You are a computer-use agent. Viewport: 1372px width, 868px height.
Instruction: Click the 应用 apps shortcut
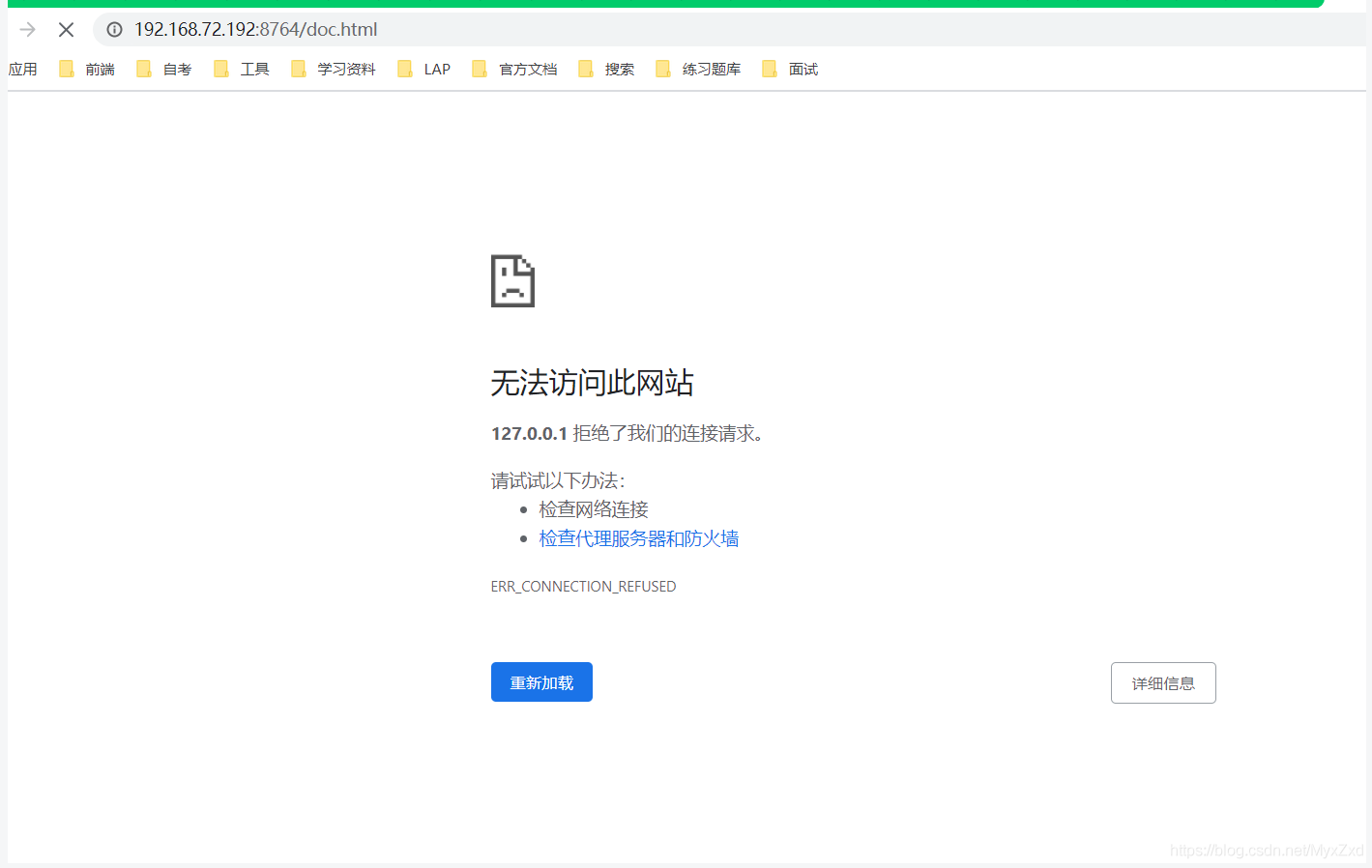[x=22, y=70]
